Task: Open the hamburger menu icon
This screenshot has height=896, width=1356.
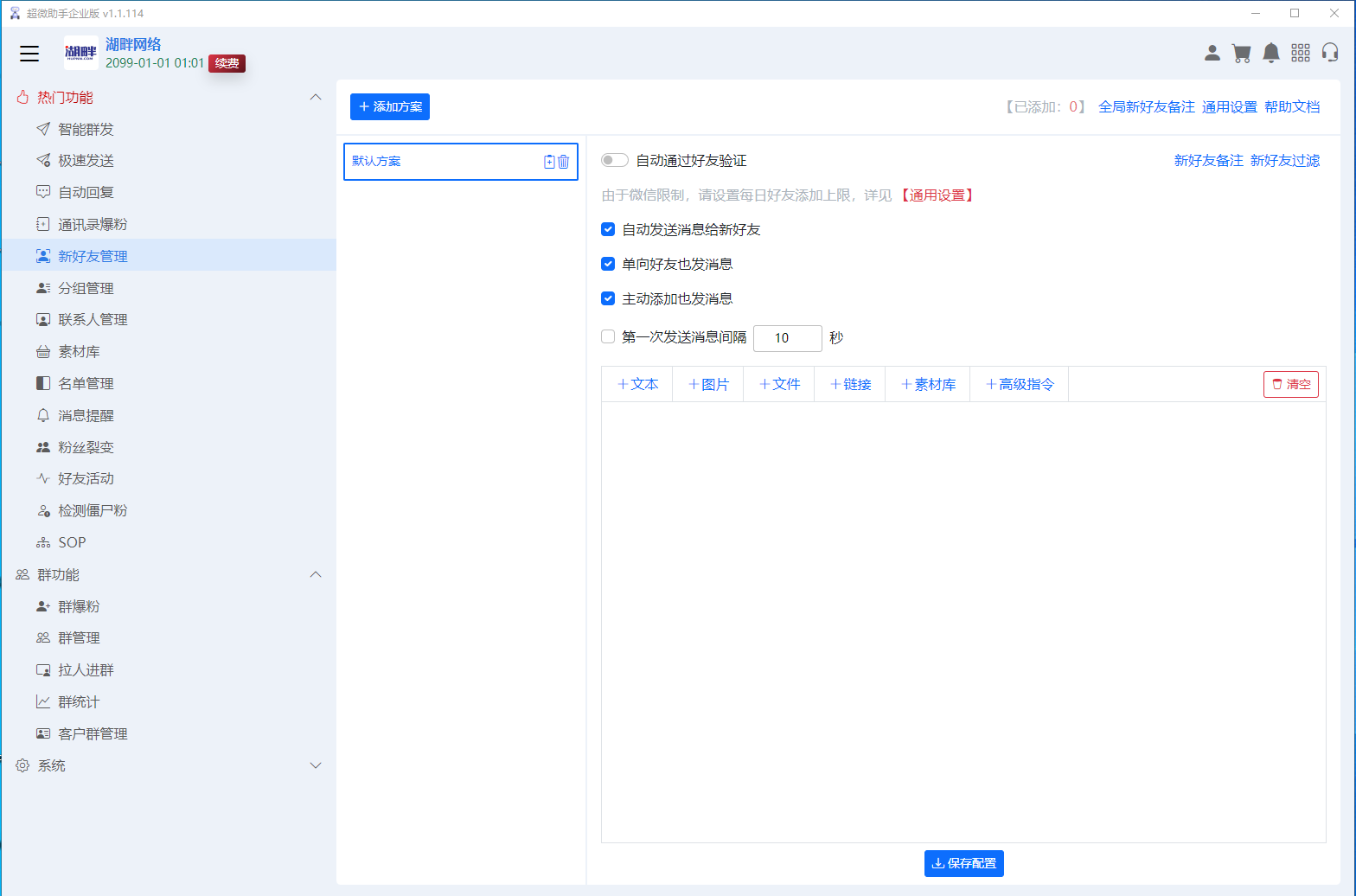Action: (x=29, y=54)
